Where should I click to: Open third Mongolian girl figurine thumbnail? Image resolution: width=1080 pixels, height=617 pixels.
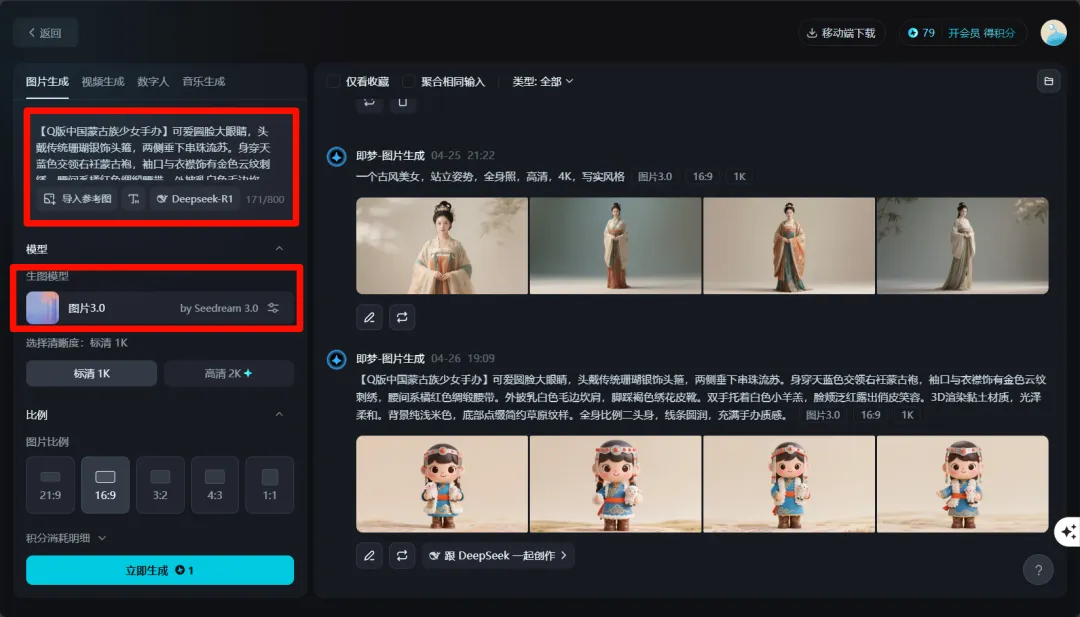(x=789, y=484)
